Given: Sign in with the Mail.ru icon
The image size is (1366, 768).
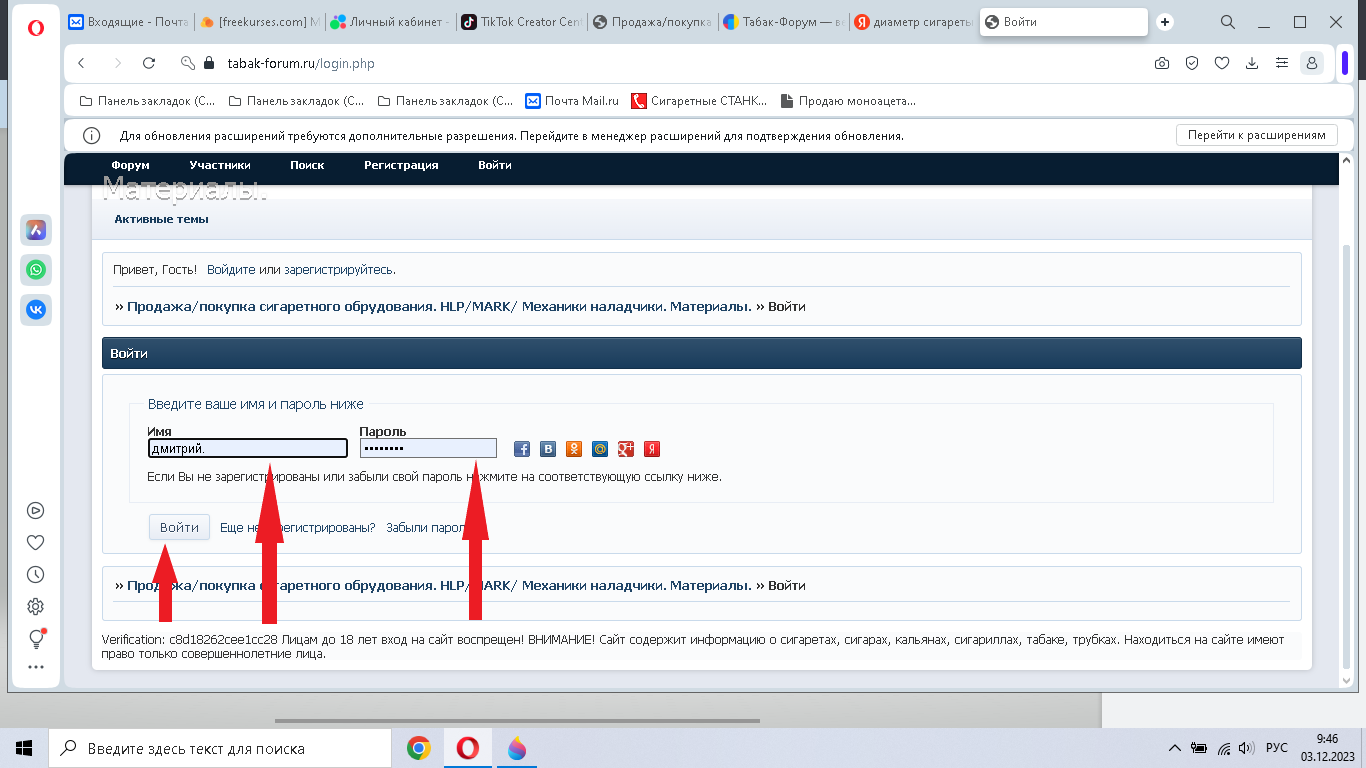Looking at the screenshot, I should tap(599, 448).
